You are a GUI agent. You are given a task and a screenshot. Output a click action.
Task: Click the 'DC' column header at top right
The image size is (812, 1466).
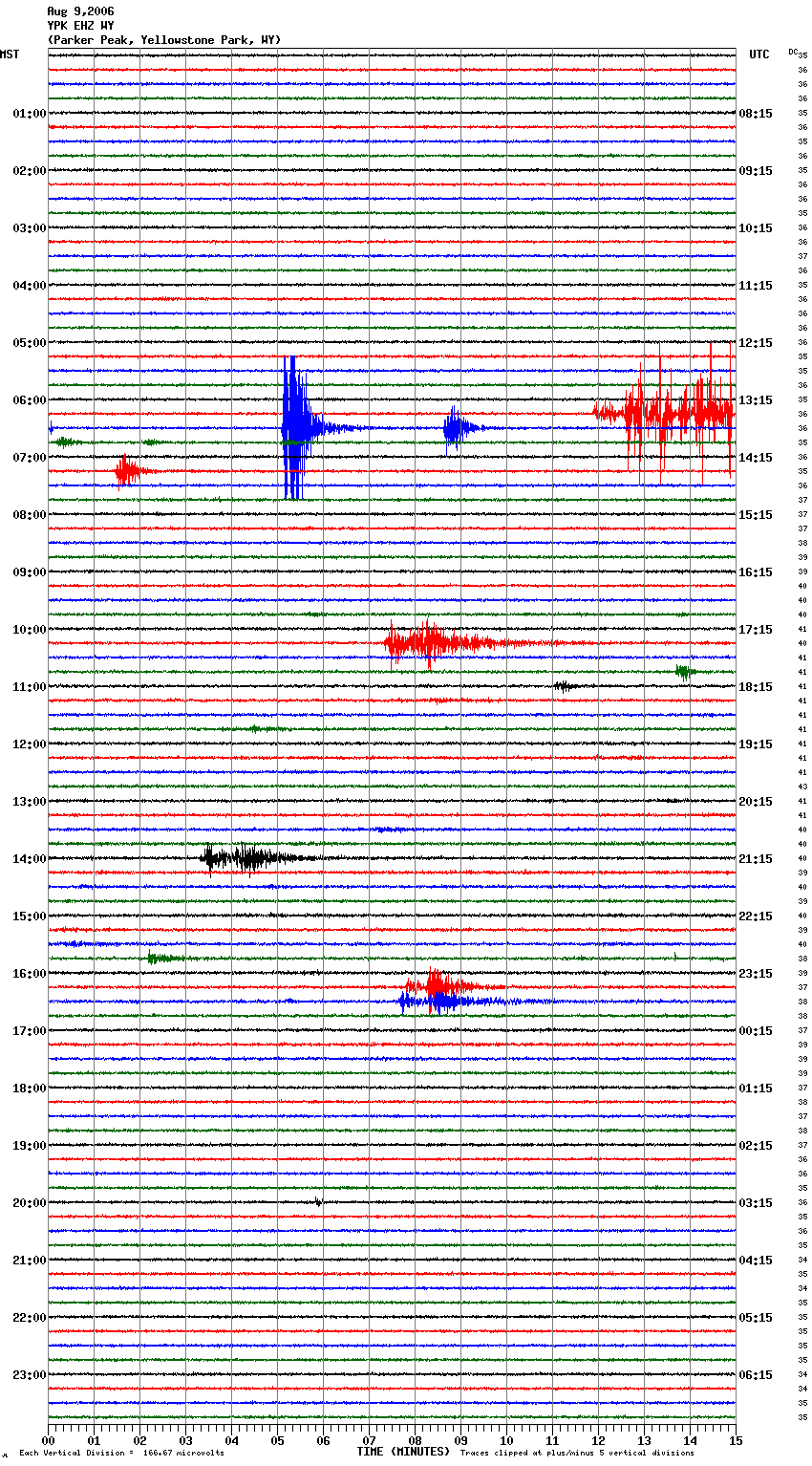(793, 52)
